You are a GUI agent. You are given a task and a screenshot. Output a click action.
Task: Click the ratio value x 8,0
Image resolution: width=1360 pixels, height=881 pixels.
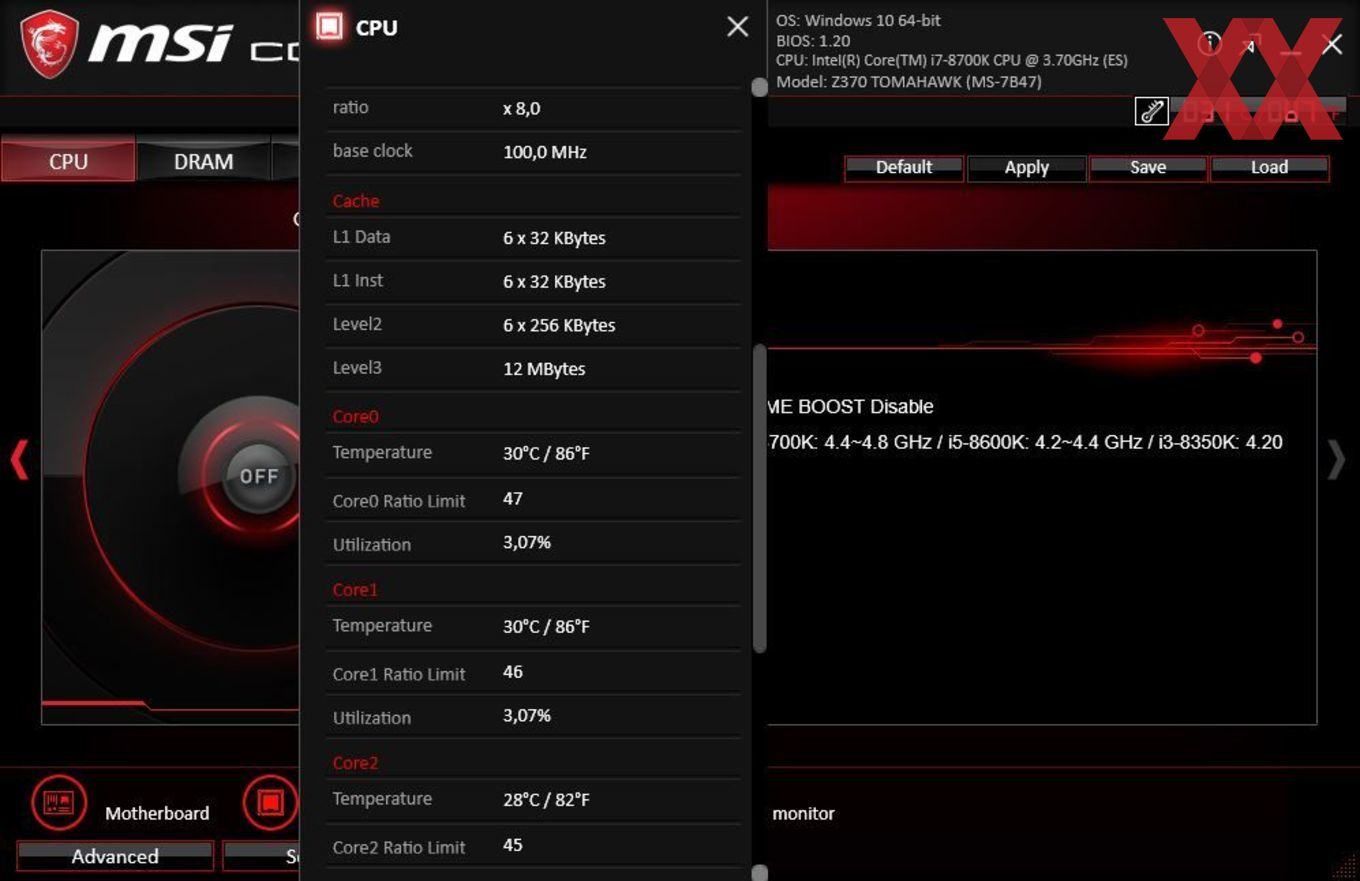[x=522, y=108]
